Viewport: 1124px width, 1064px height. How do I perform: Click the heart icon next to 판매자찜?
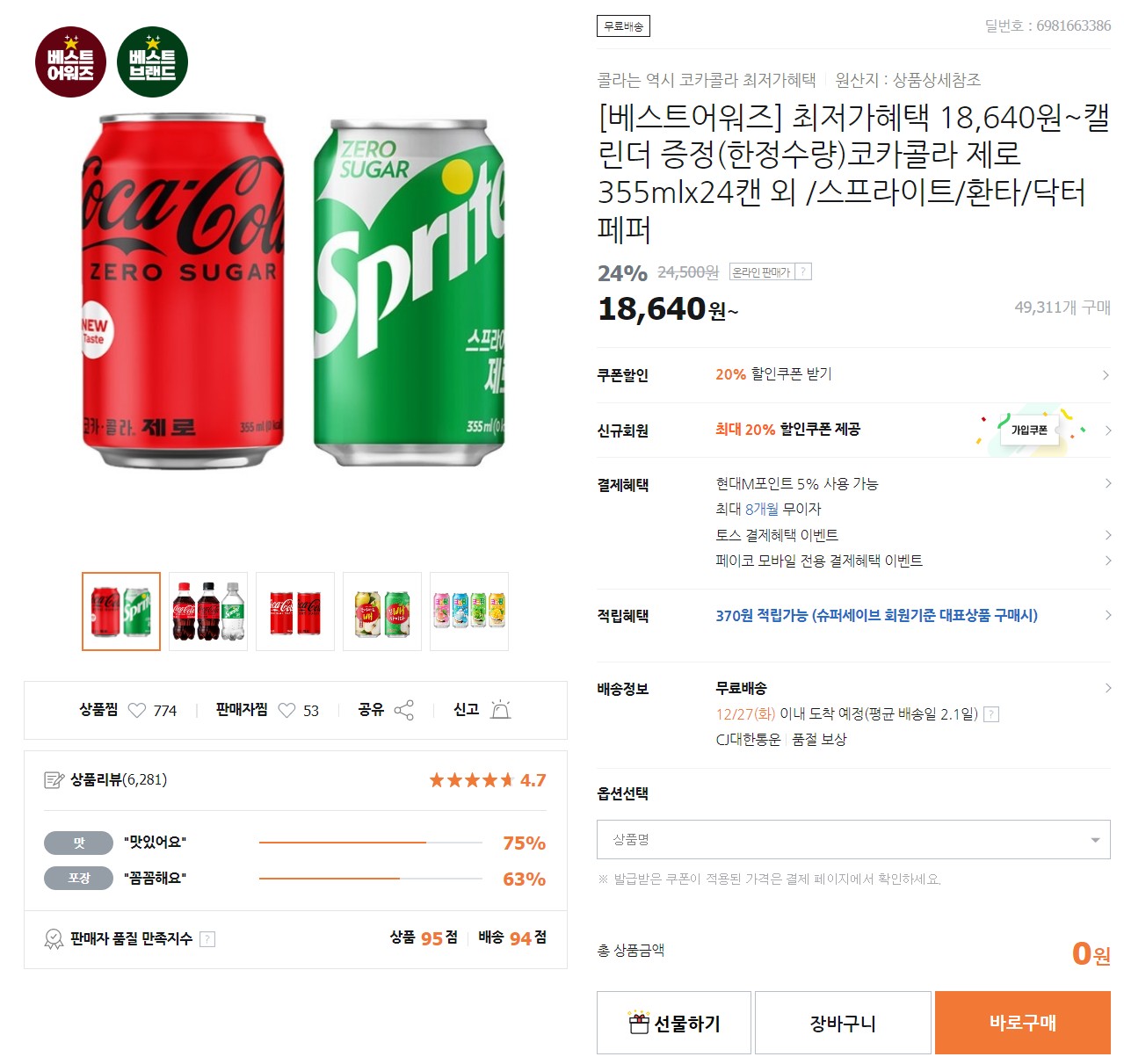[286, 710]
